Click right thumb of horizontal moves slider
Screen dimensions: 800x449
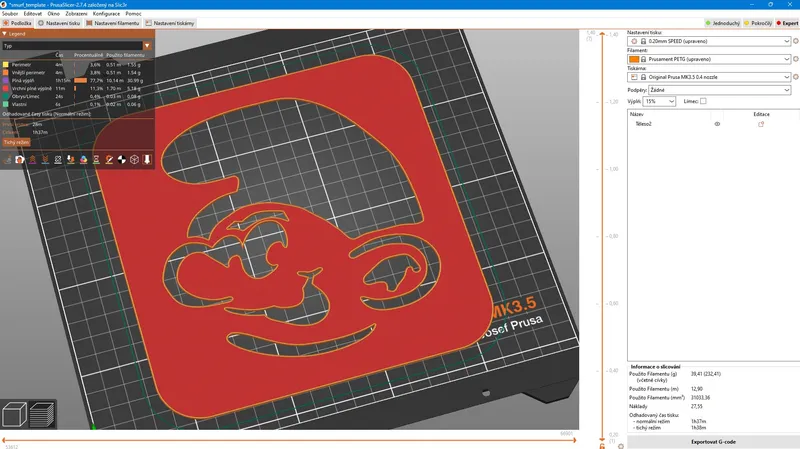(575, 439)
